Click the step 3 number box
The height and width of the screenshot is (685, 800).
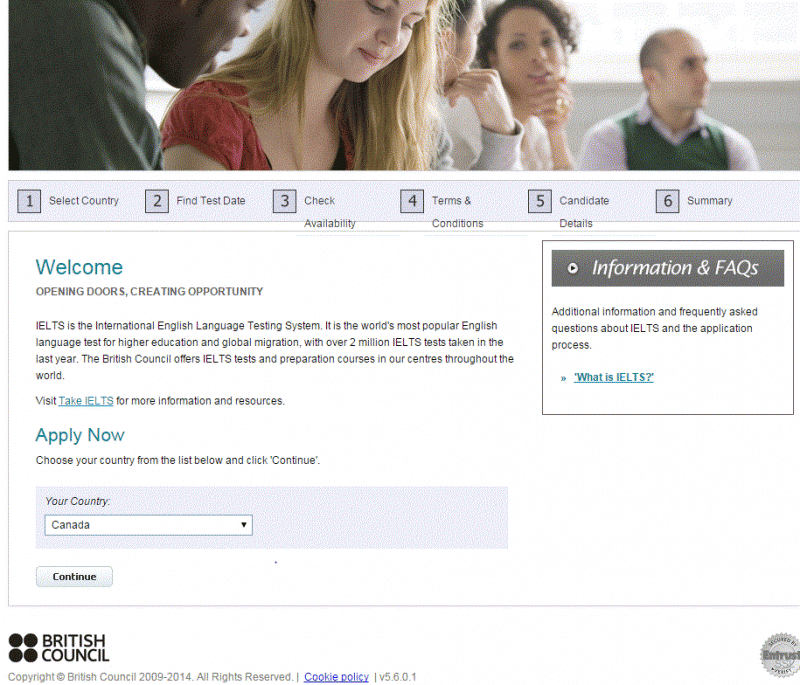284,201
